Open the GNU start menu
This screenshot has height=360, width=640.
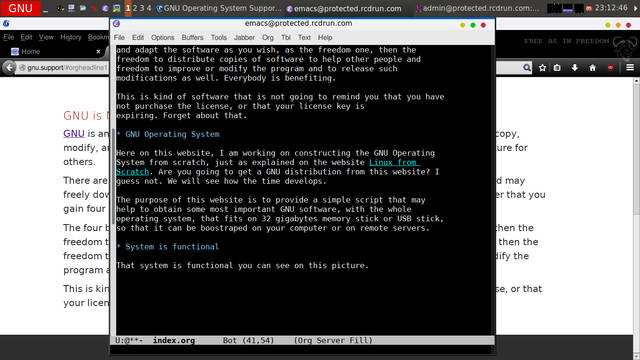click(20, 8)
